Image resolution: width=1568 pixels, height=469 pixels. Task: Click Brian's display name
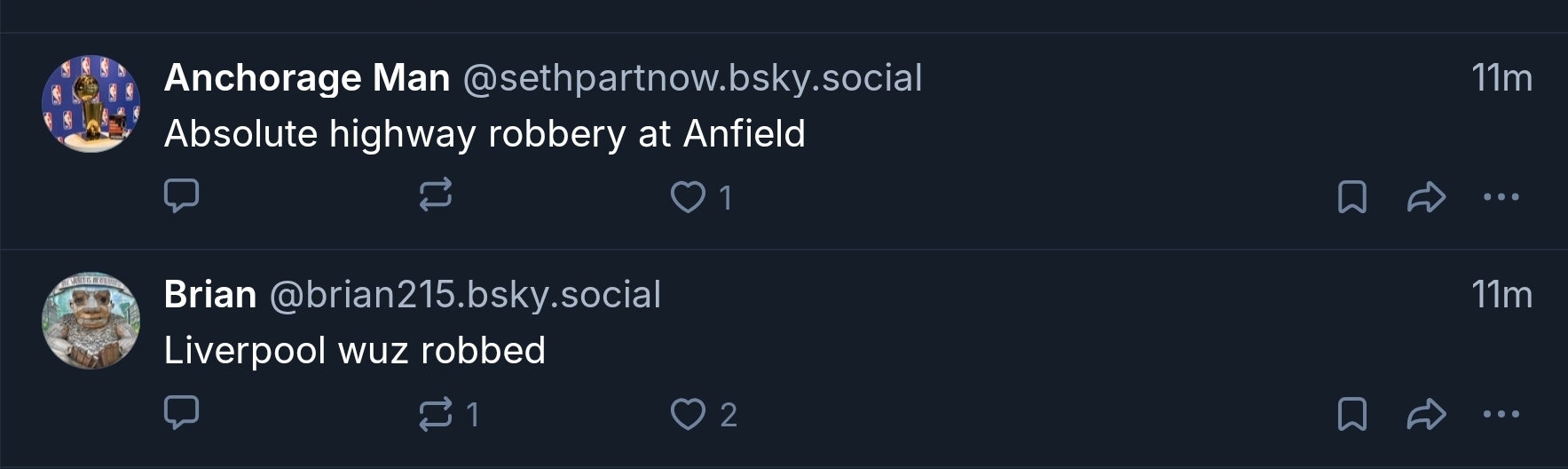tap(210, 295)
